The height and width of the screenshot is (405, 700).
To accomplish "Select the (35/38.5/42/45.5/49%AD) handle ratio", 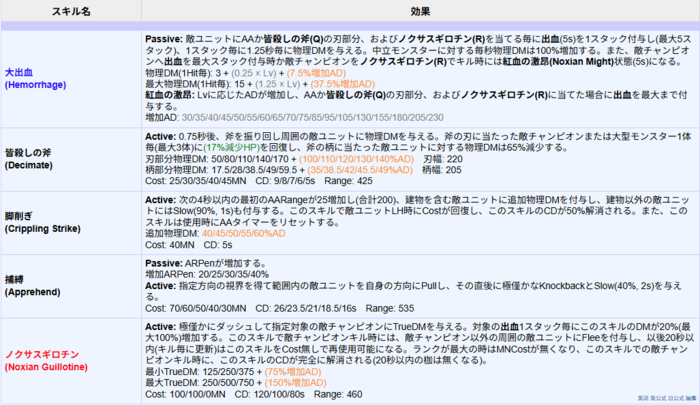I will (360, 170).
